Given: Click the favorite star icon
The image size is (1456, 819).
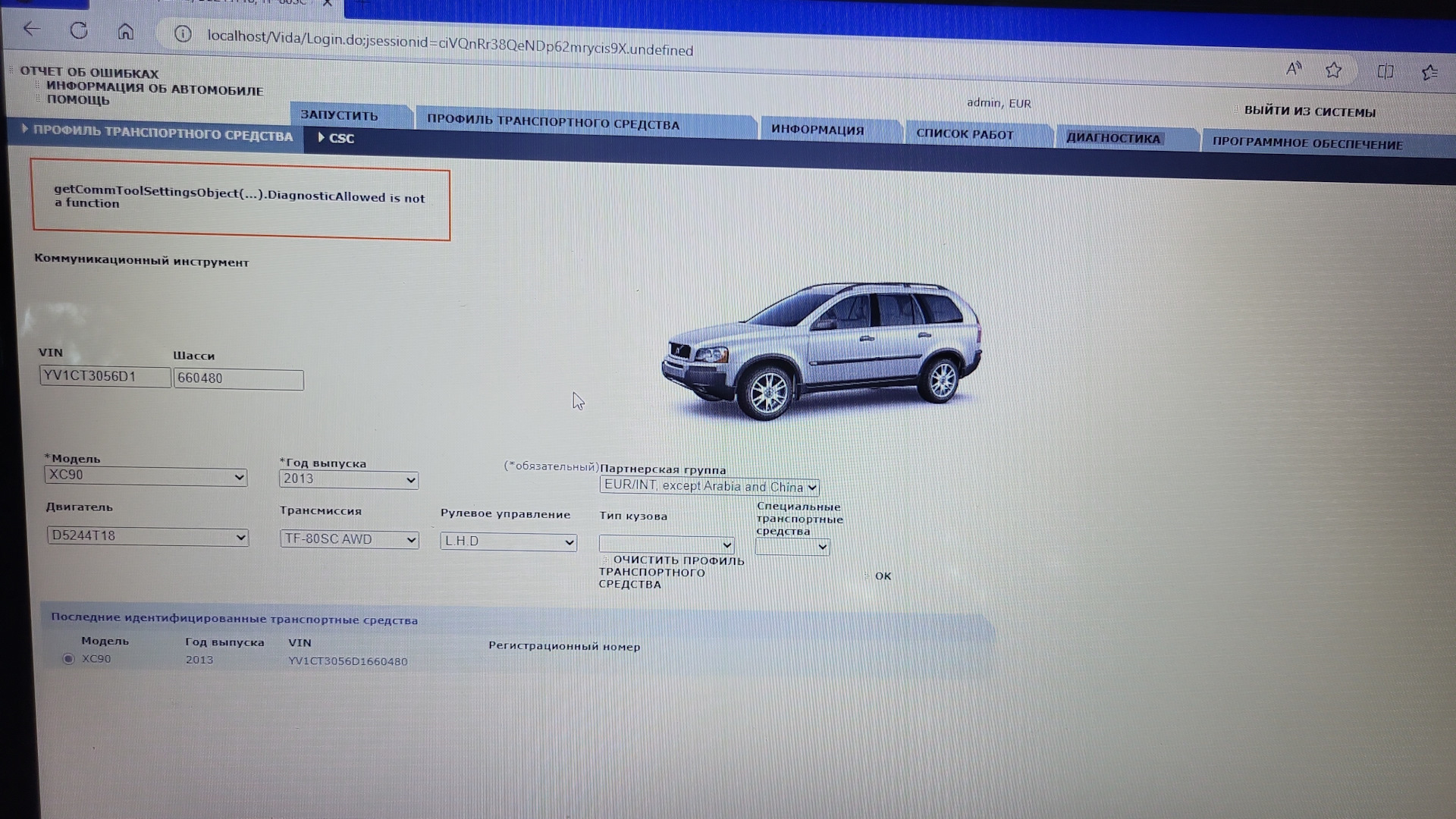Looking at the screenshot, I should (1334, 71).
